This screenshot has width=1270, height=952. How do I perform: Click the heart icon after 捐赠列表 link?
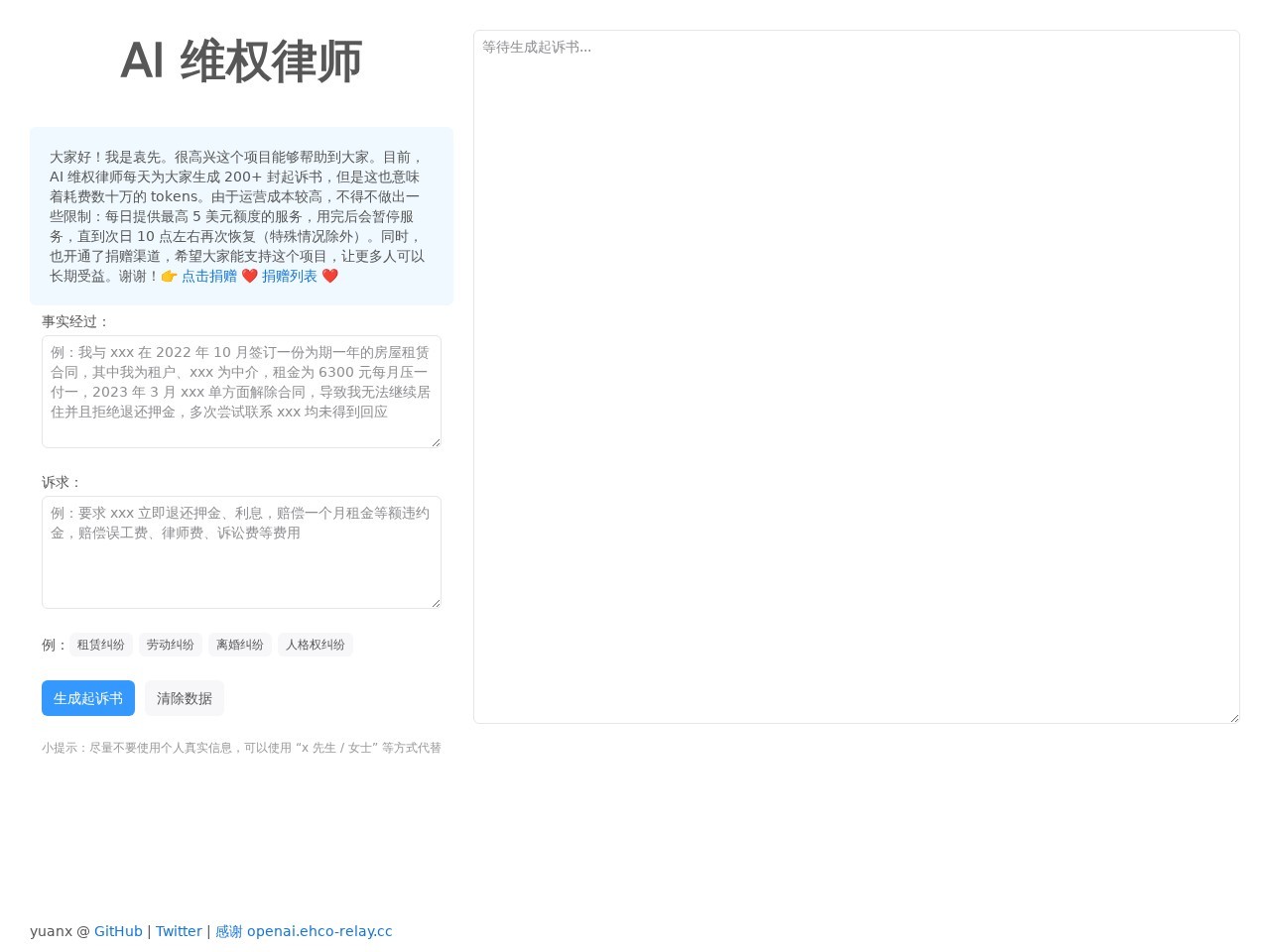[329, 276]
